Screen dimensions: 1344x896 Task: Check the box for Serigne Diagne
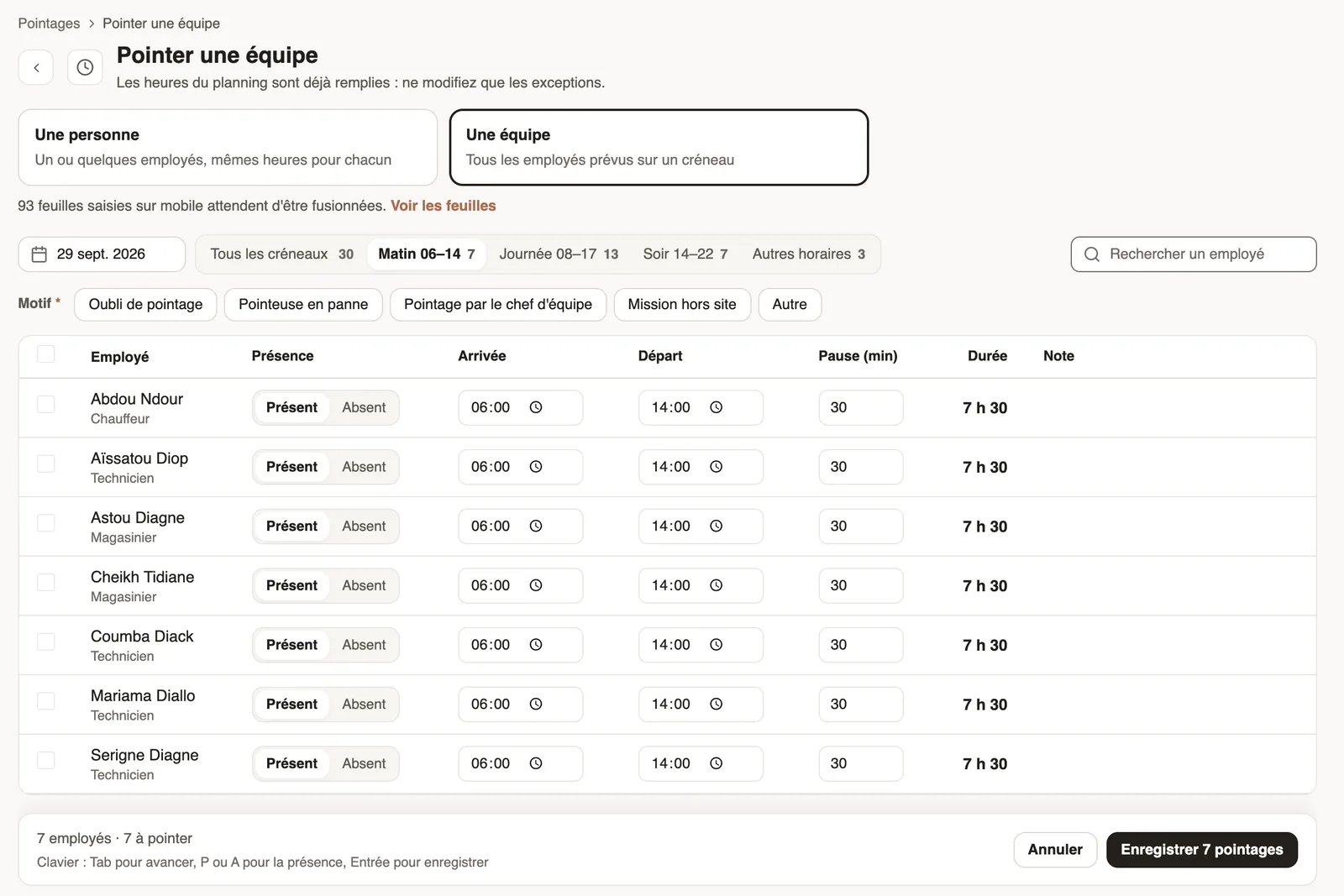pyautogui.click(x=46, y=761)
